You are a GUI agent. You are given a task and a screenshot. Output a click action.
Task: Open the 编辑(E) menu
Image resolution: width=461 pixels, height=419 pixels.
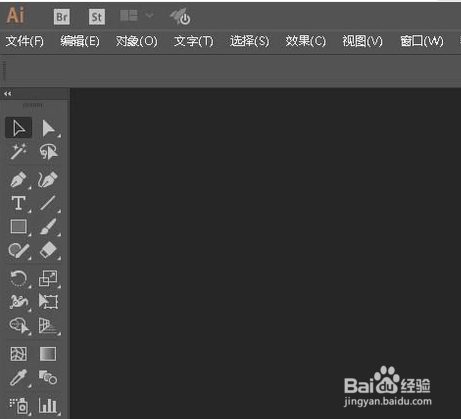click(80, 41)
